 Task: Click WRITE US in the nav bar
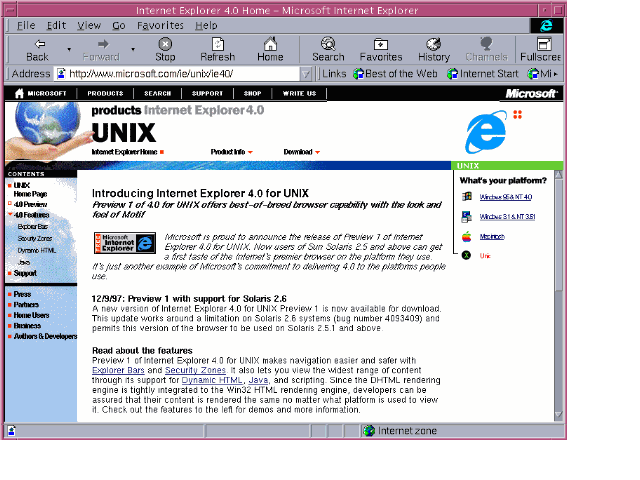[x=300, y=93]
